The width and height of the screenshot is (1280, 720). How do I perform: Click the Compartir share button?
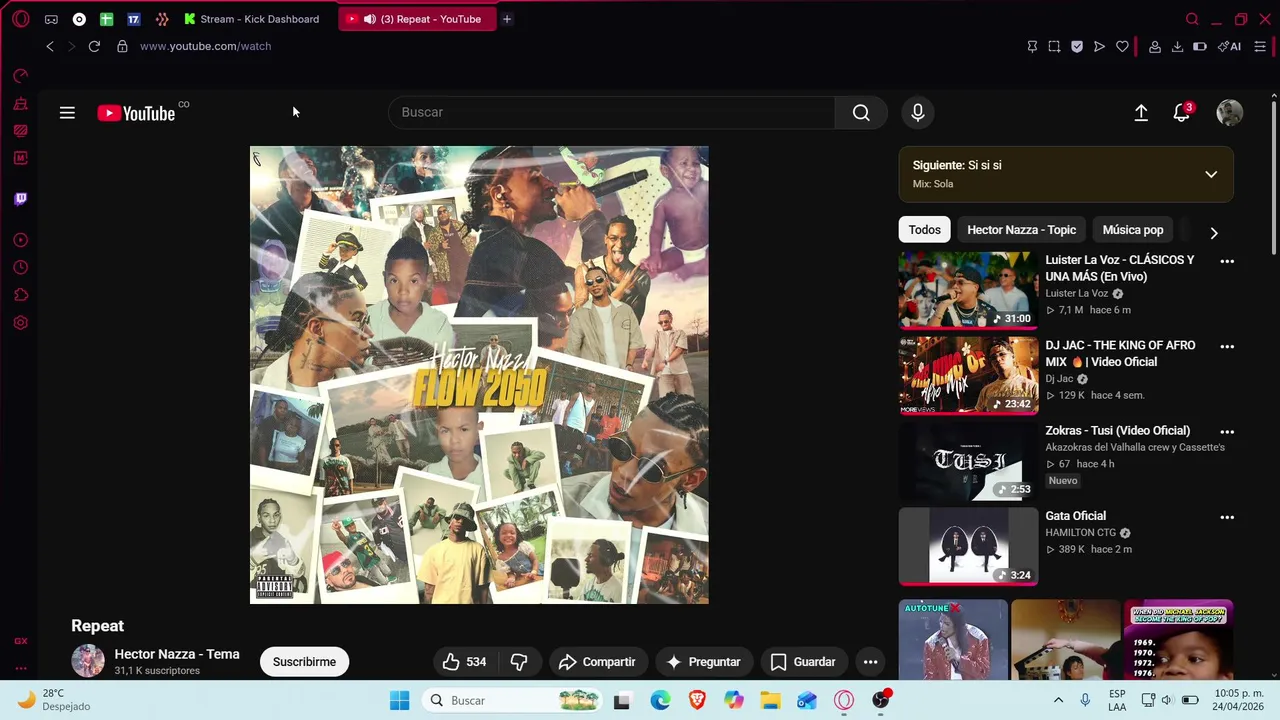click(597, 662)
